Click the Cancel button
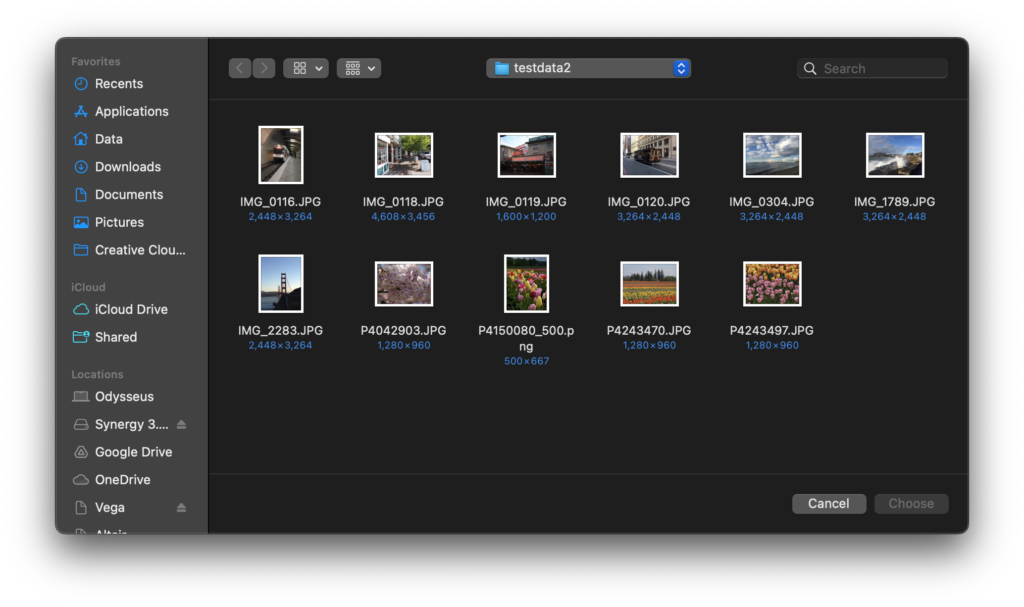This screenshot has height=607, width=1024. [828, 504]
